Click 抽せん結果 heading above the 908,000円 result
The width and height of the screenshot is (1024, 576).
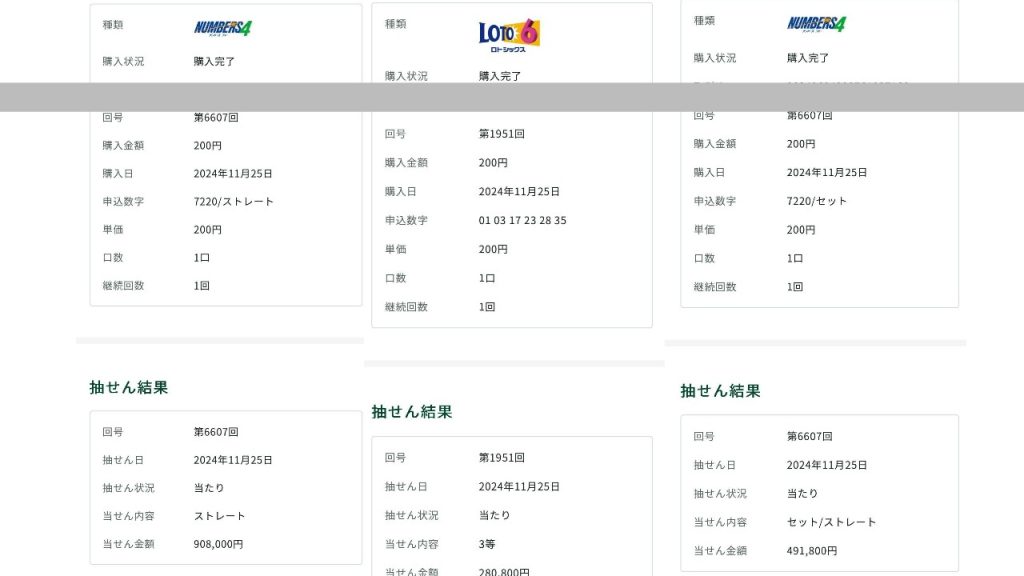click(129, 387)
